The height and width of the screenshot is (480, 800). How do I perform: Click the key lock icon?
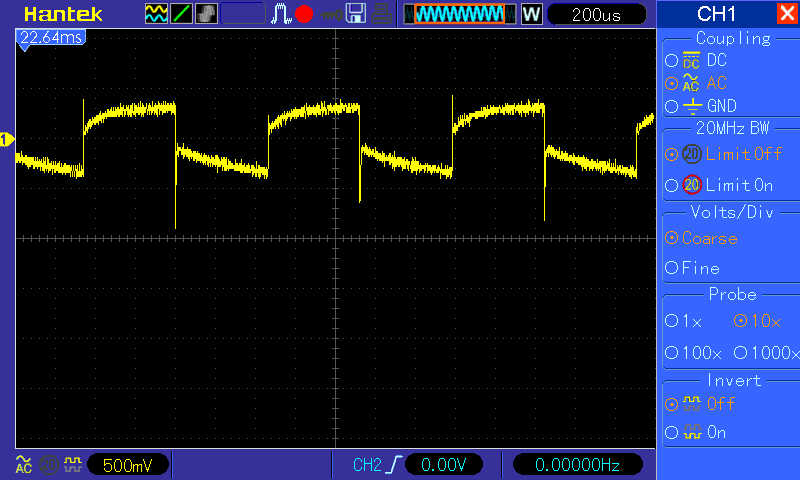point(331,14)
